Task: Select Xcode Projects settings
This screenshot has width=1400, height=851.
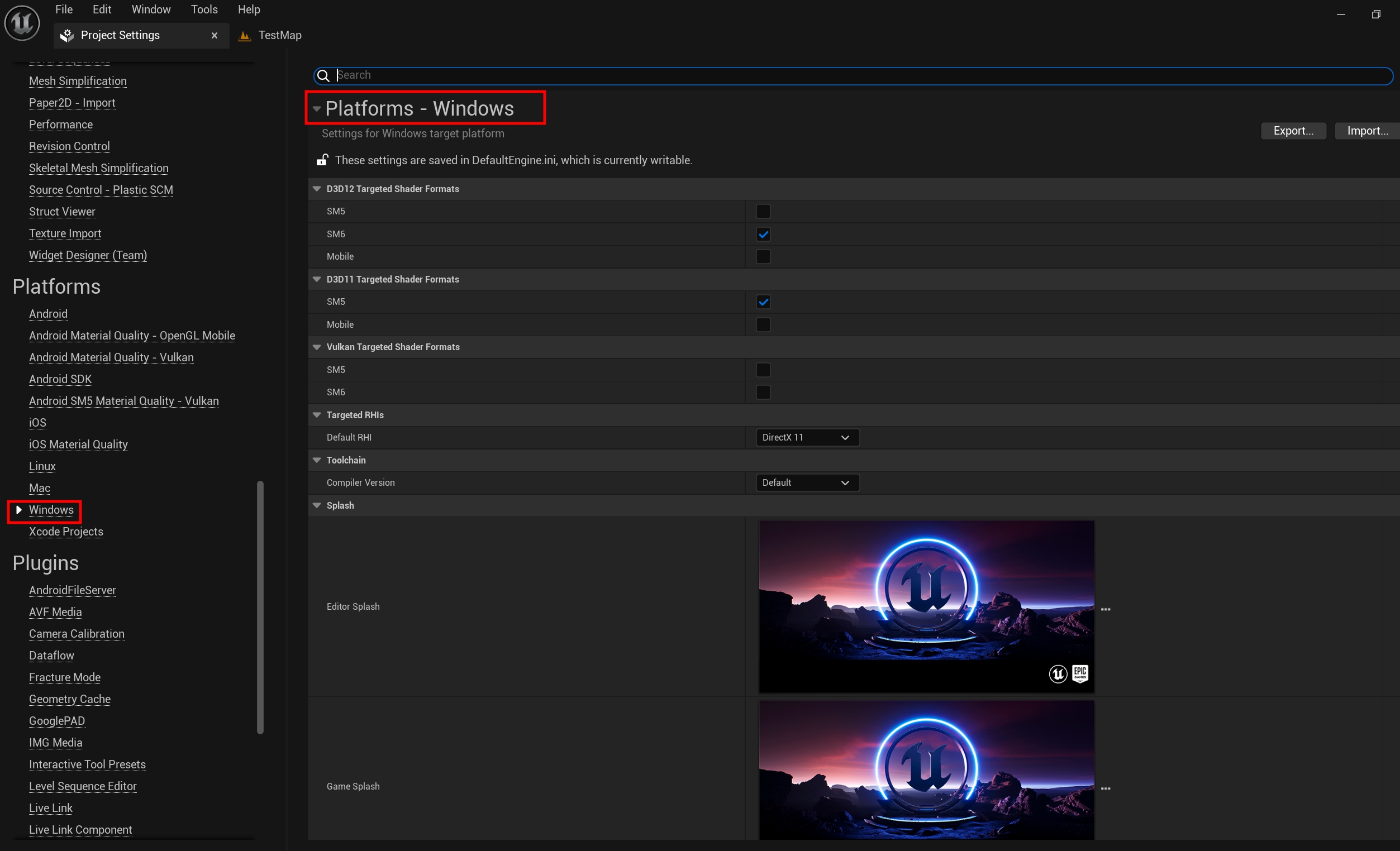Action: point(66,532)
